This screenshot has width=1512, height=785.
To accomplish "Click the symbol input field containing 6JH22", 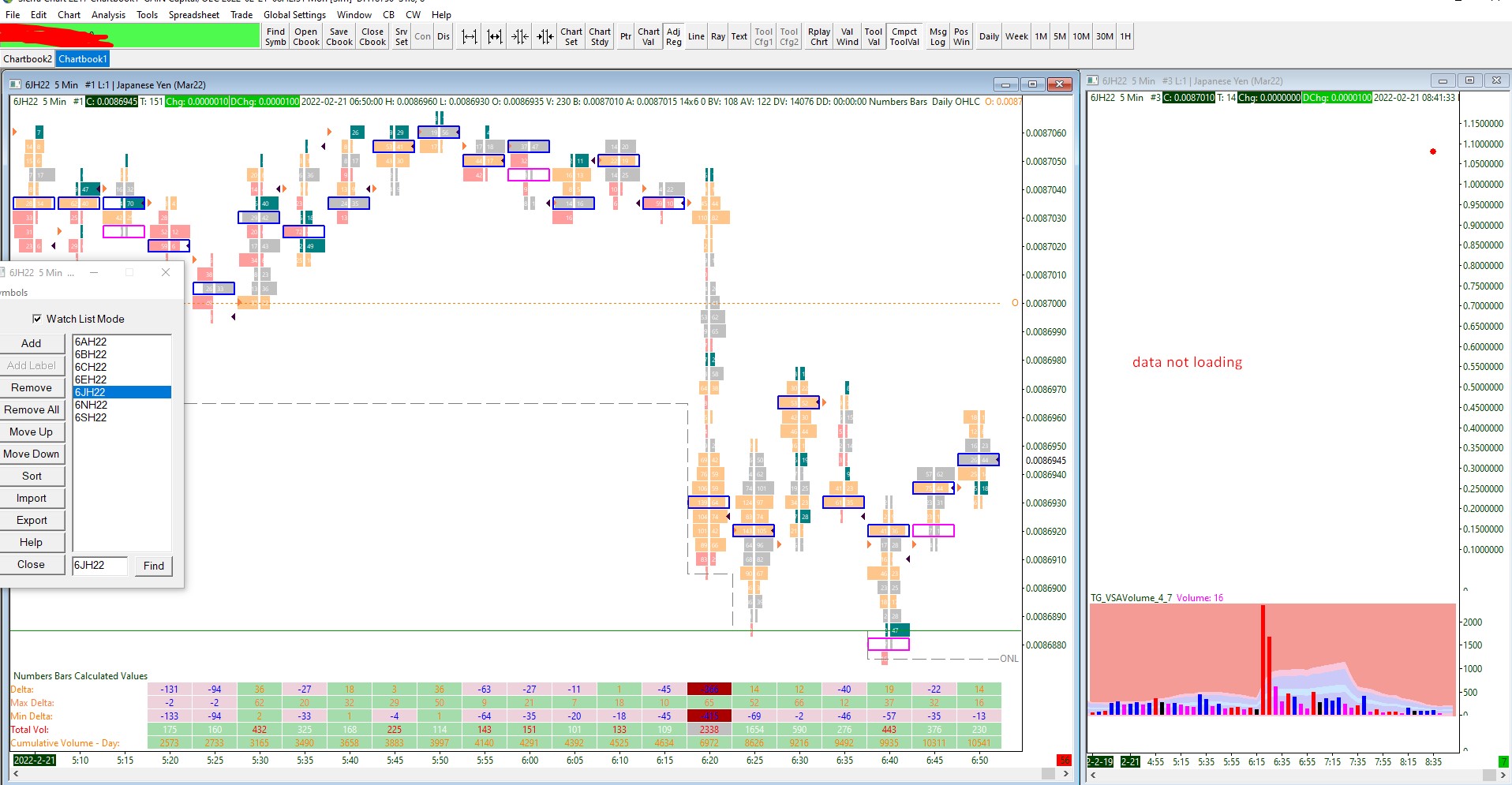I will 99,566.
